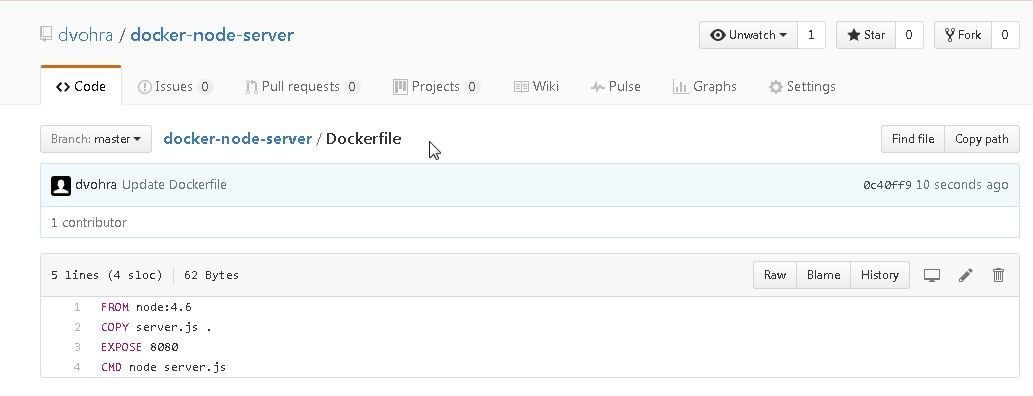This screenshot has height=396, width=1033.
Task: Click the docker-node-server breadcrumb link
Action: (237, 139)
